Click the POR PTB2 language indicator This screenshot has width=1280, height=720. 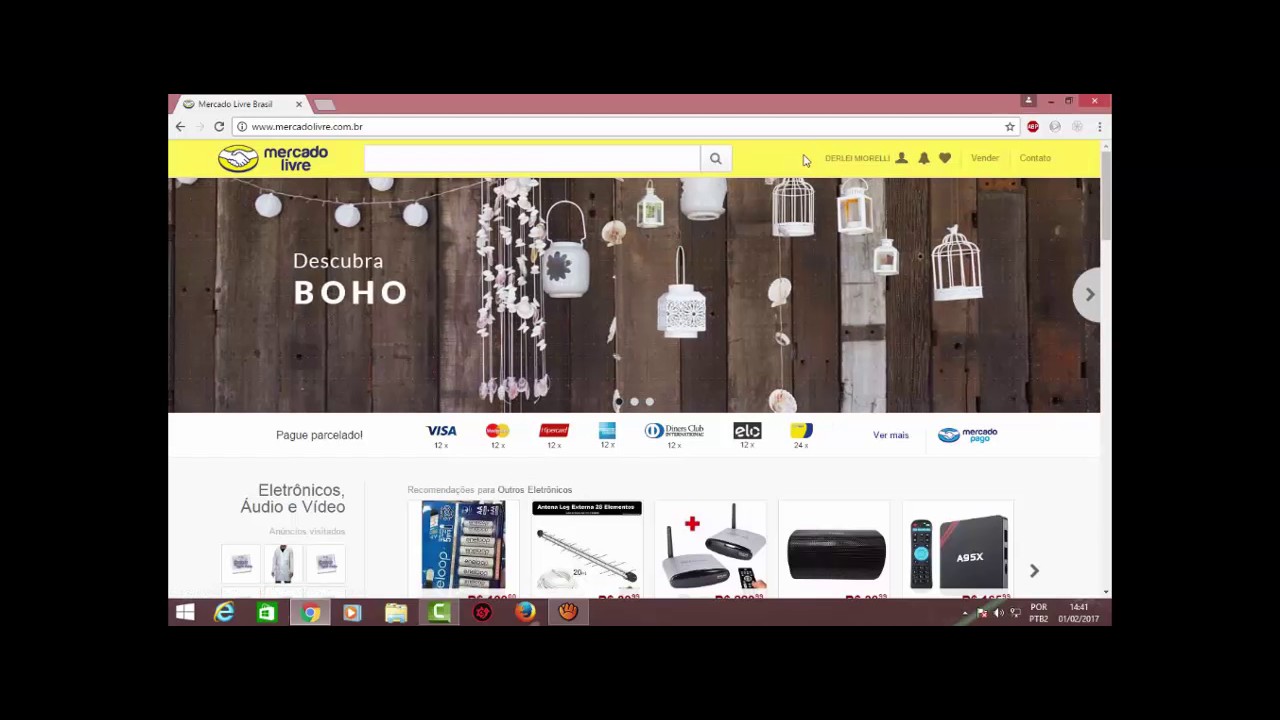tap(1038, 612)
